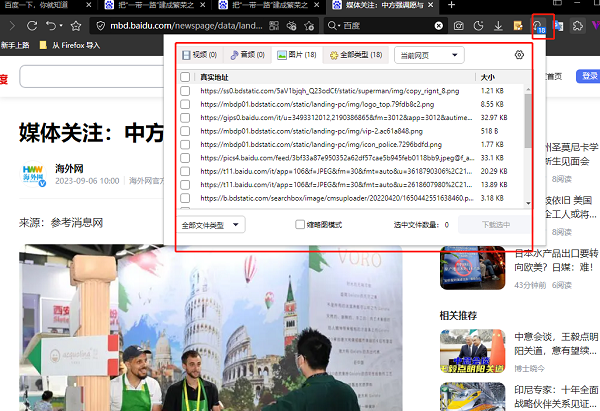600x411 pixels.
Task: Click the forward navigation arrow
Action: [x=12, y=26]
